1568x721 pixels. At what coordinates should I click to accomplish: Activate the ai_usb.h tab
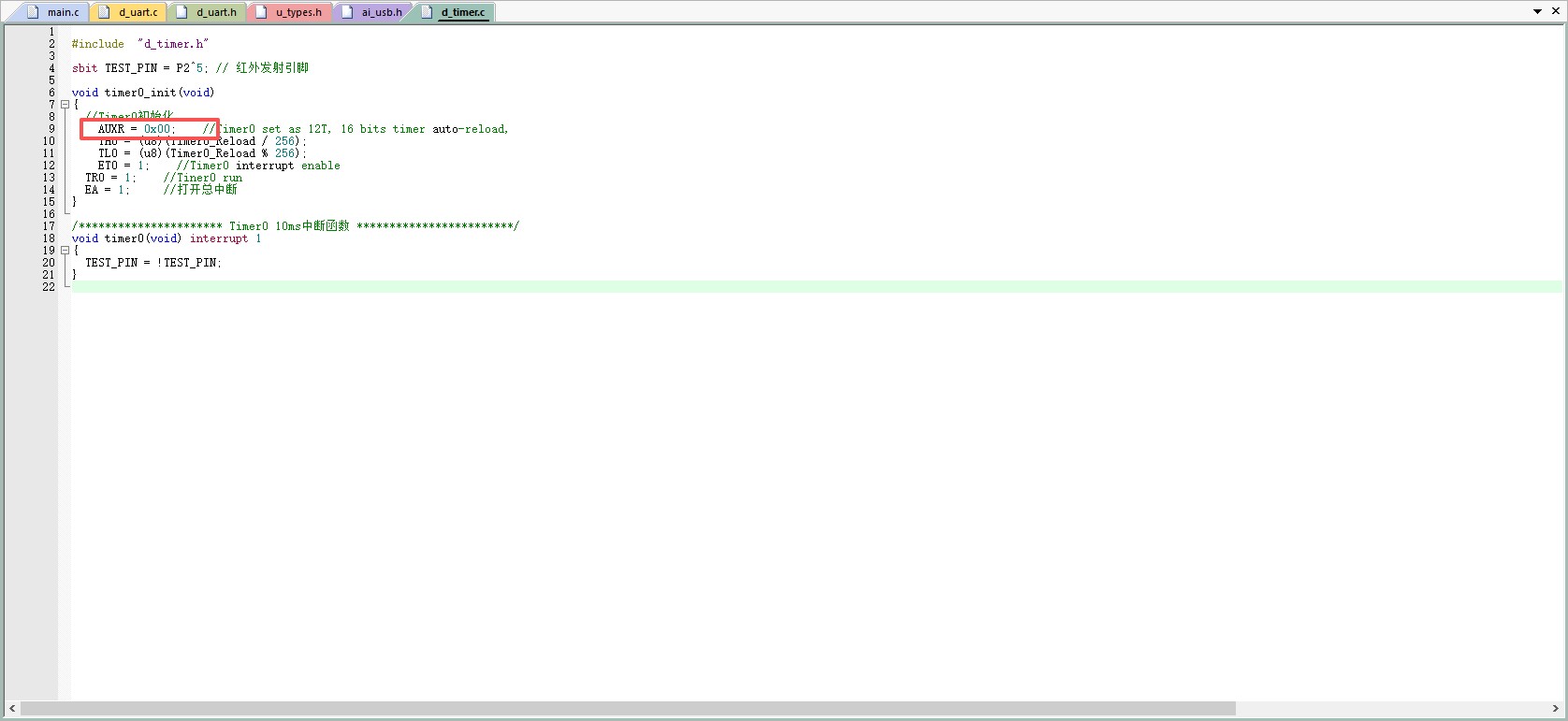click(x=372, y=12)
